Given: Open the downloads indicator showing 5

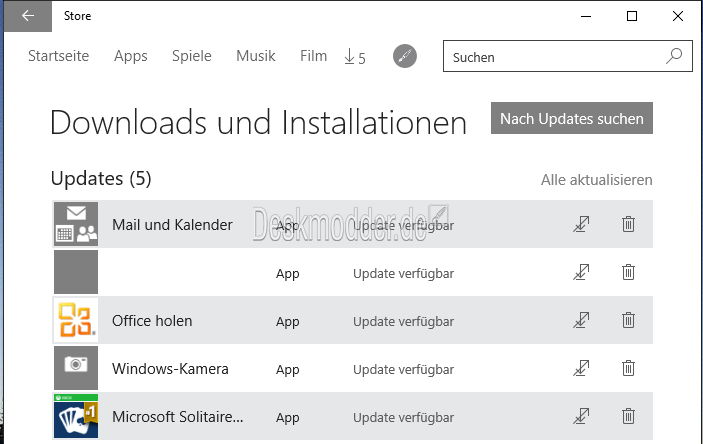Looking at the screenshot, I should [x=355, y=57].
